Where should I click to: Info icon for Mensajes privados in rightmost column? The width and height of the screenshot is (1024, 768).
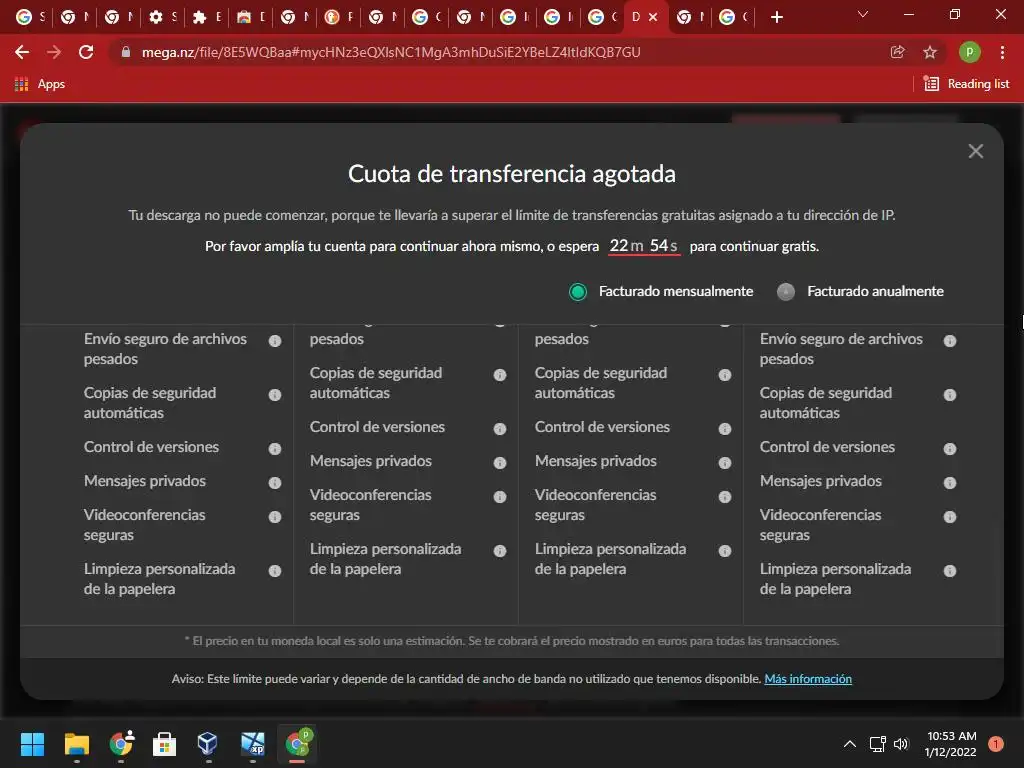pos(950,483)
